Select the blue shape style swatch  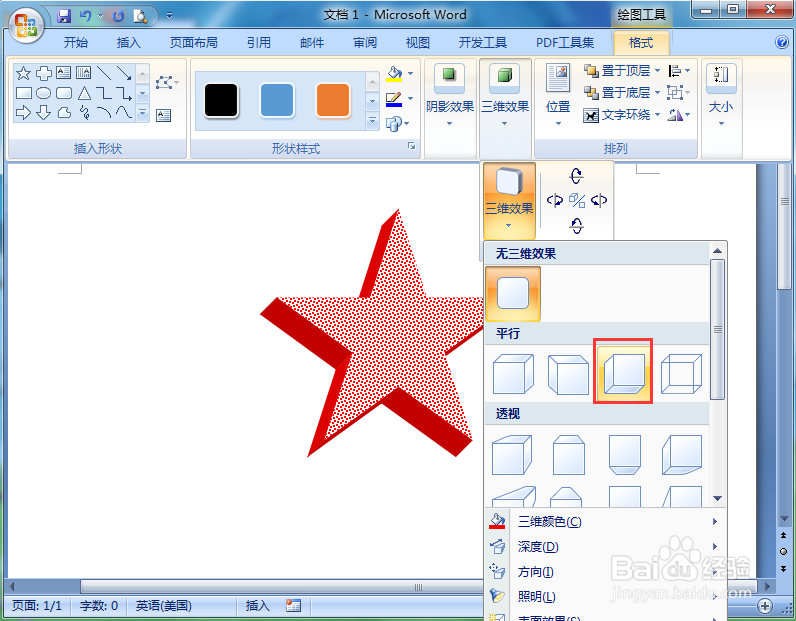(x=277, y=100)
